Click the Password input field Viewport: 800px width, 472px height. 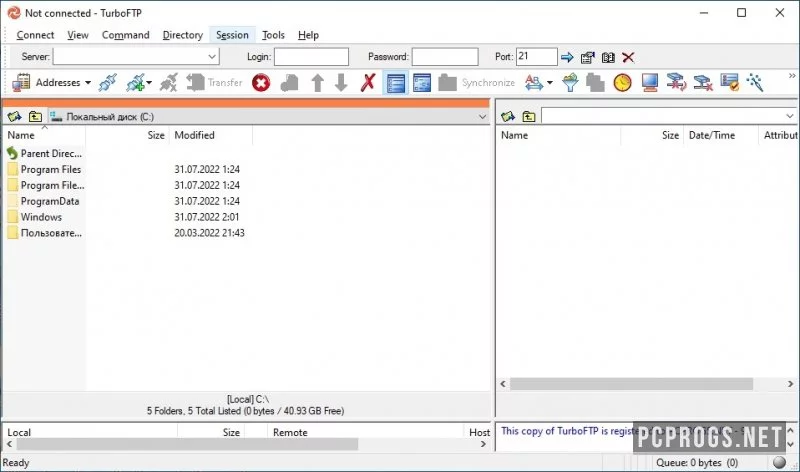tap(445, 57)
